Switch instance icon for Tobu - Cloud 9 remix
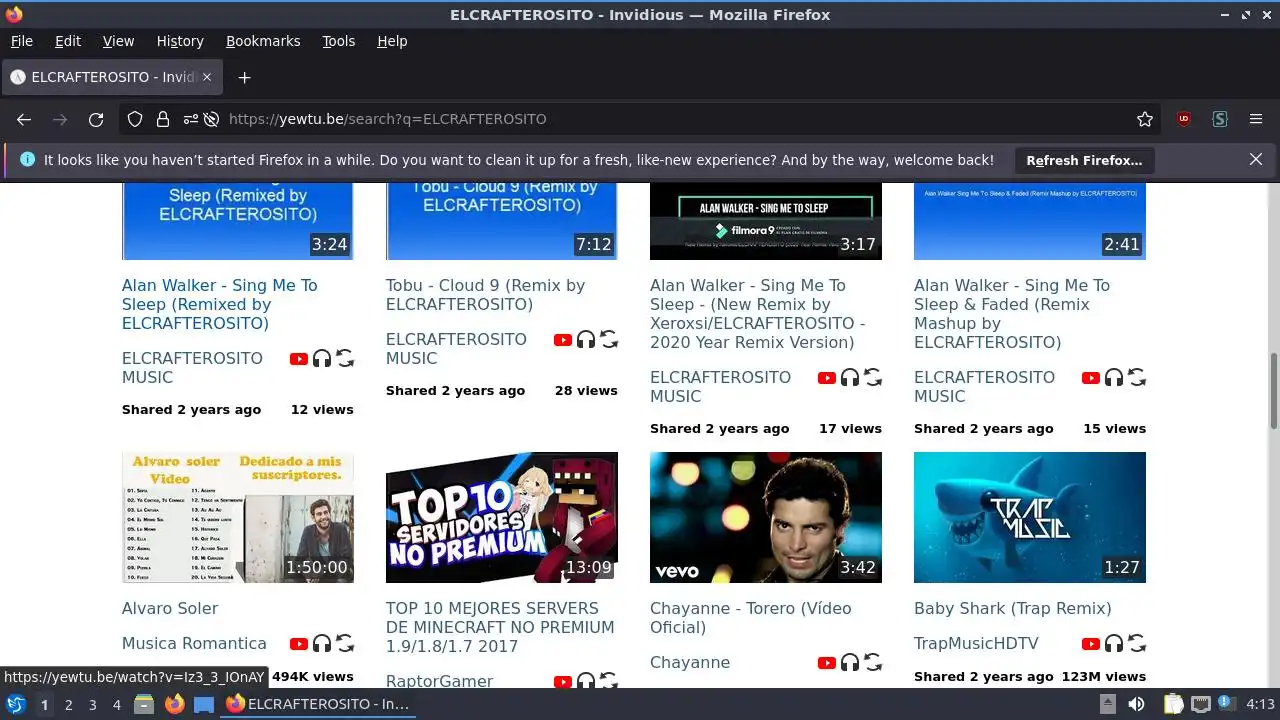1280x720 pixels. pos(609,339)
